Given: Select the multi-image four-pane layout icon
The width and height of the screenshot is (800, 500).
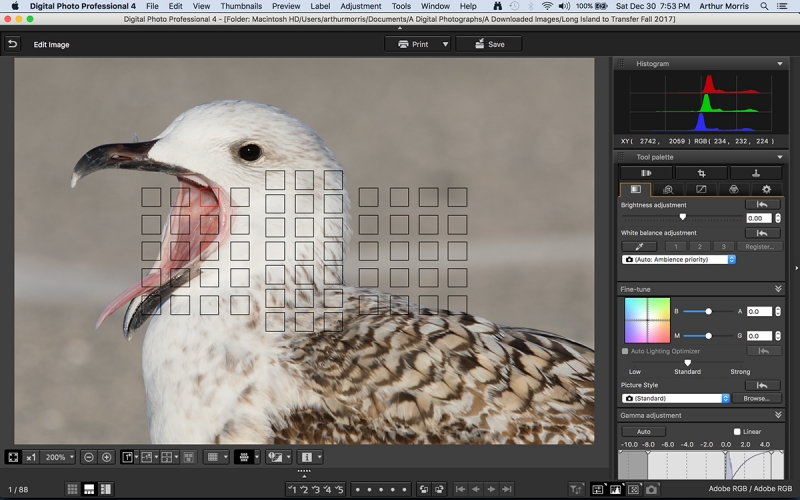Looking at the screenshot, I should (x=166, y=457).
